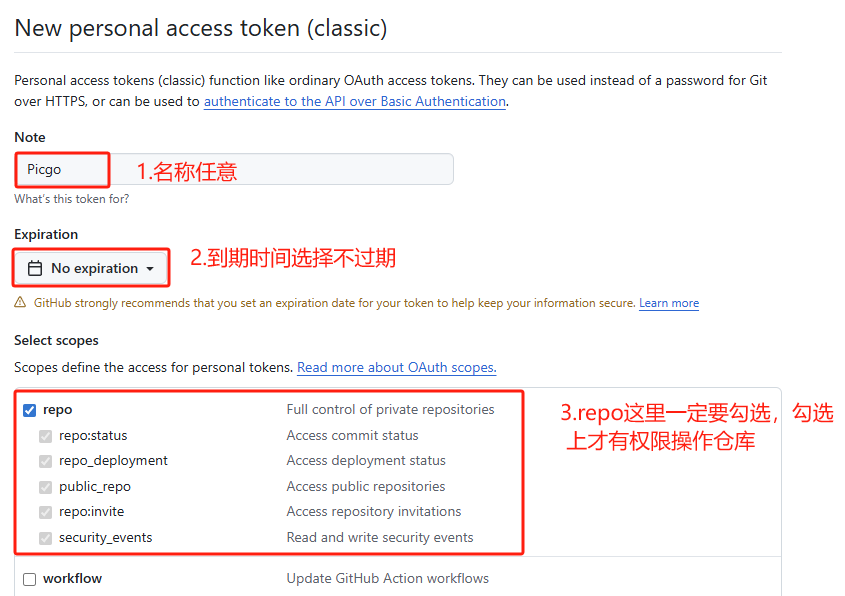Uncheck the repo scope checkbox
845x596 pixels.
coord(29,409)
